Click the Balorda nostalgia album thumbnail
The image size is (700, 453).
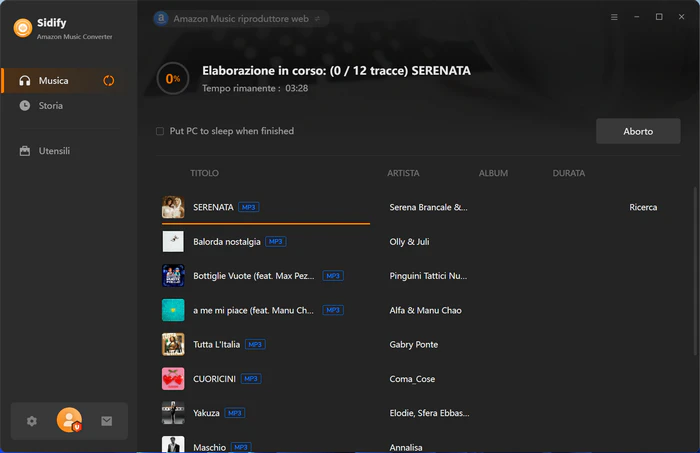coord(173,241)
